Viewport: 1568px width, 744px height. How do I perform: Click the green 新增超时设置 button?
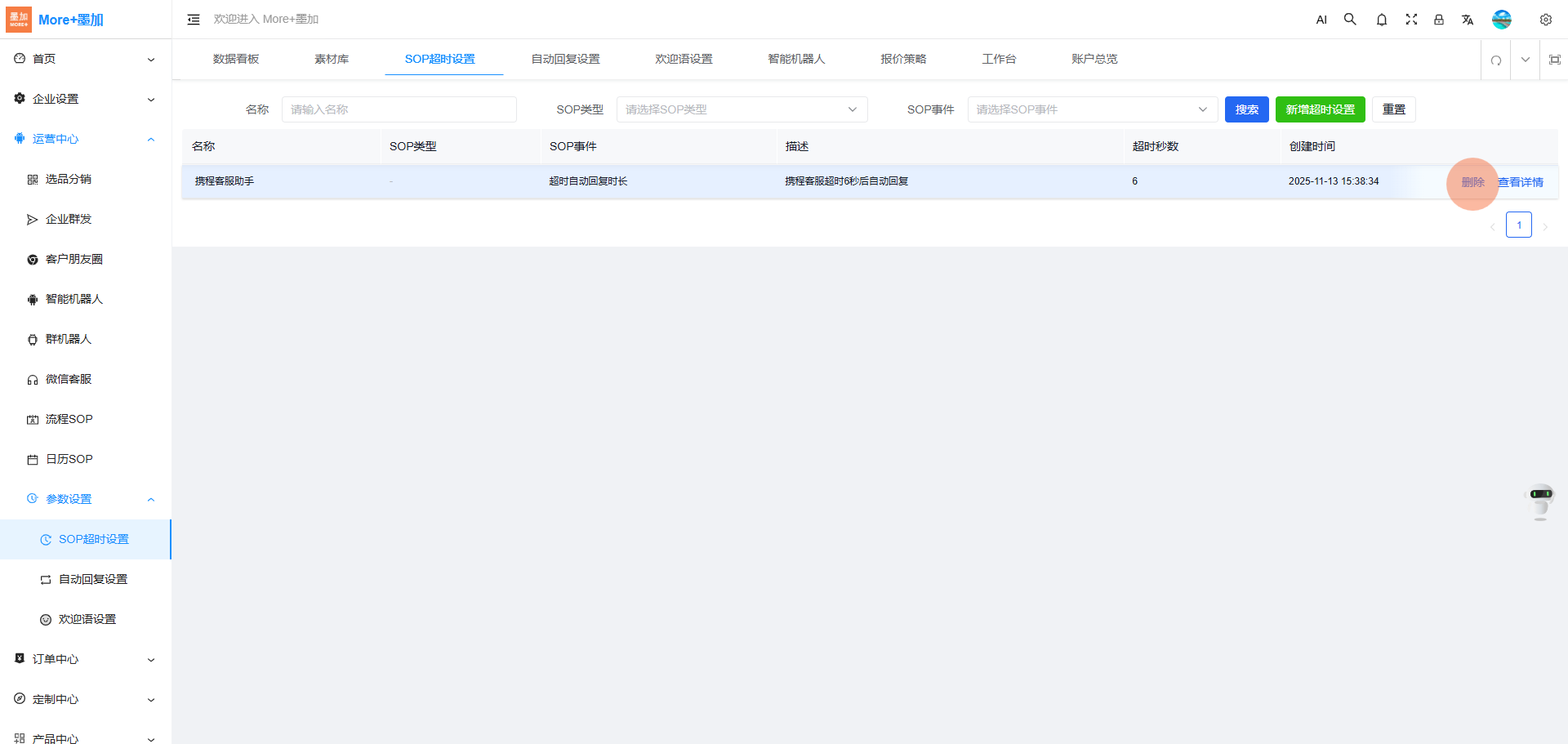[1320, 109]
